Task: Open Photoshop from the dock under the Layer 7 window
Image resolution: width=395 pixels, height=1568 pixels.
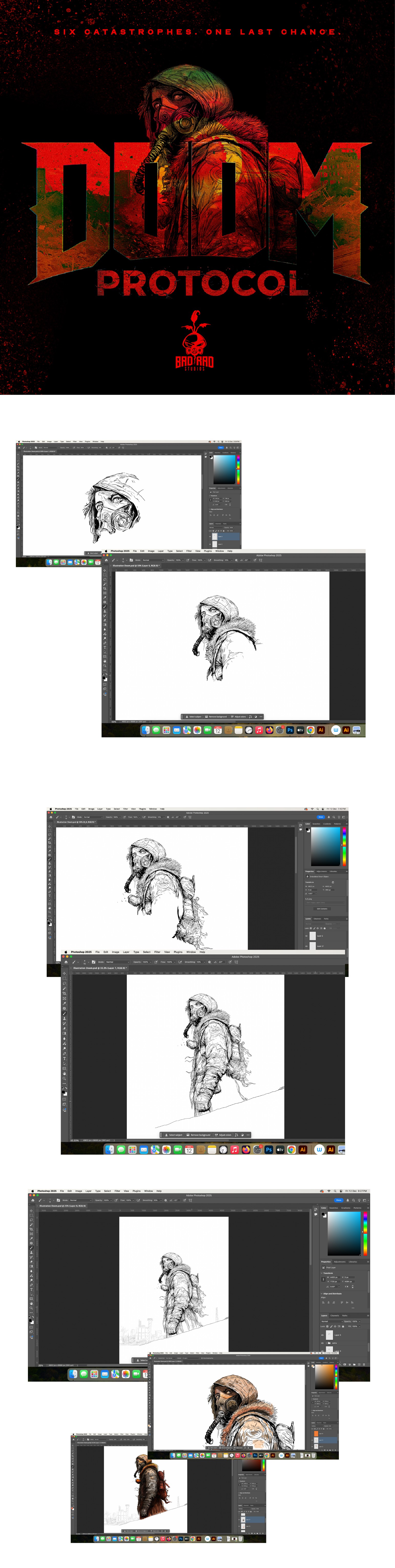Action: point(268,1150)
